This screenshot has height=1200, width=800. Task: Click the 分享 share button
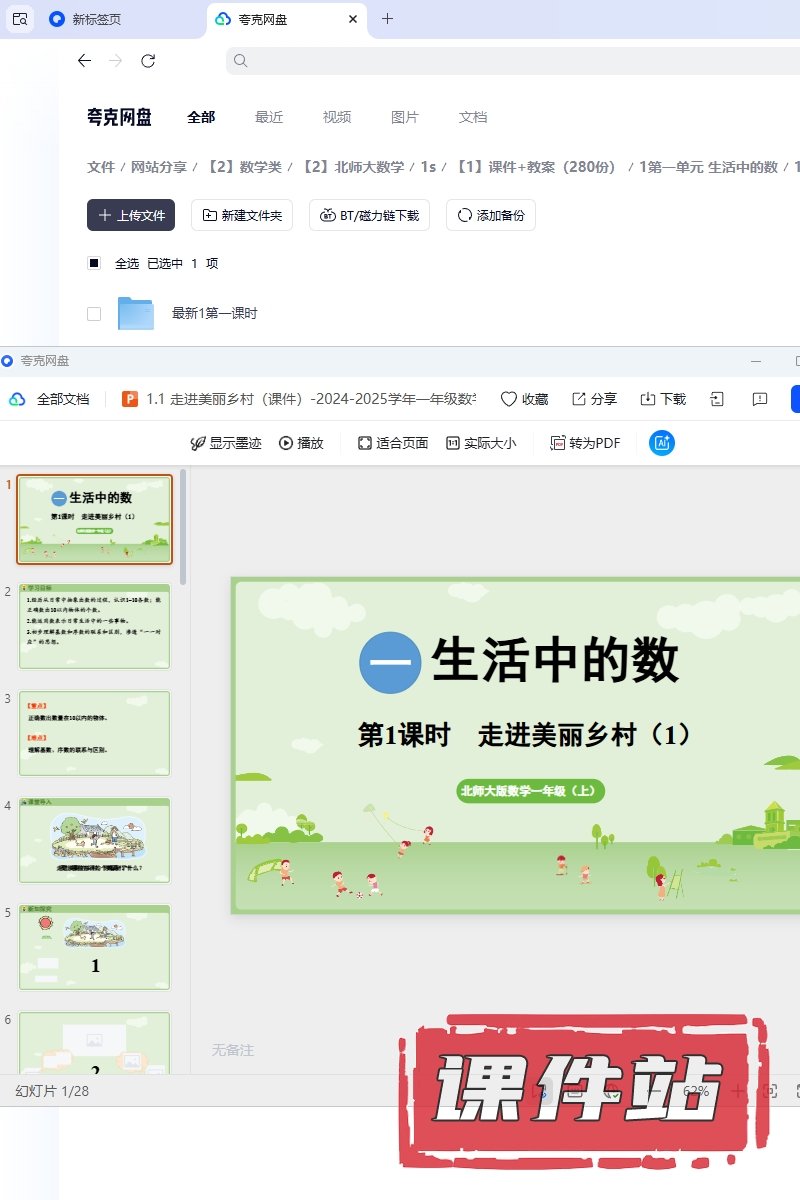(594, 399)
